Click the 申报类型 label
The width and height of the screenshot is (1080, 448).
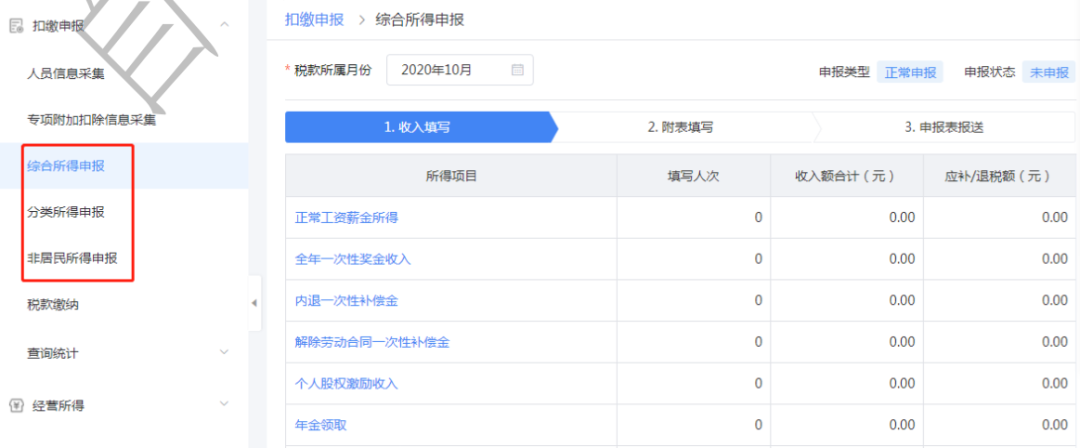844,72
